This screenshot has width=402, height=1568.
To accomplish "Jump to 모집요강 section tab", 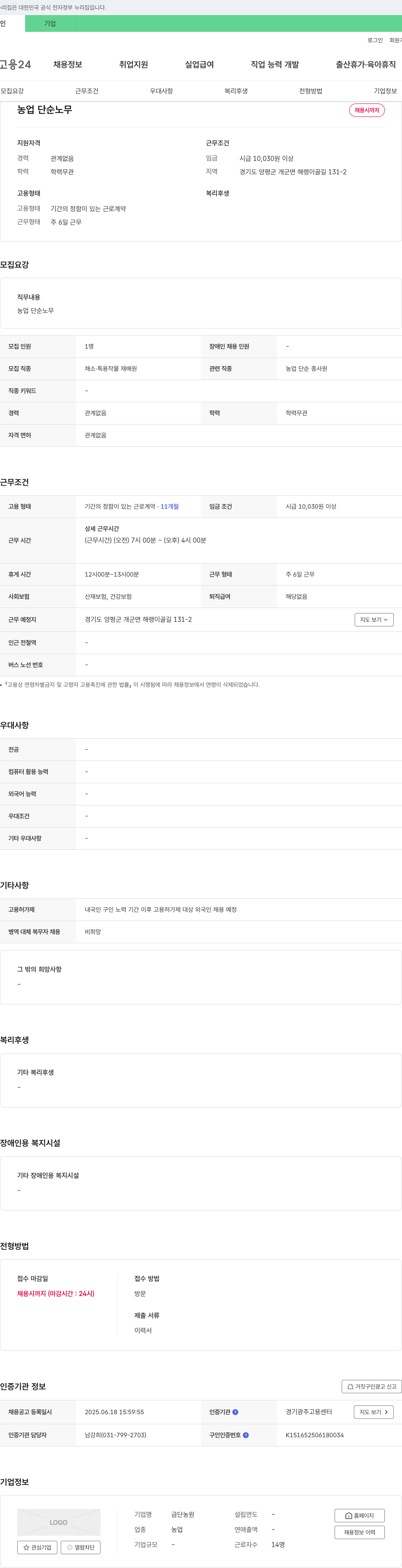I will click(12, 91).
